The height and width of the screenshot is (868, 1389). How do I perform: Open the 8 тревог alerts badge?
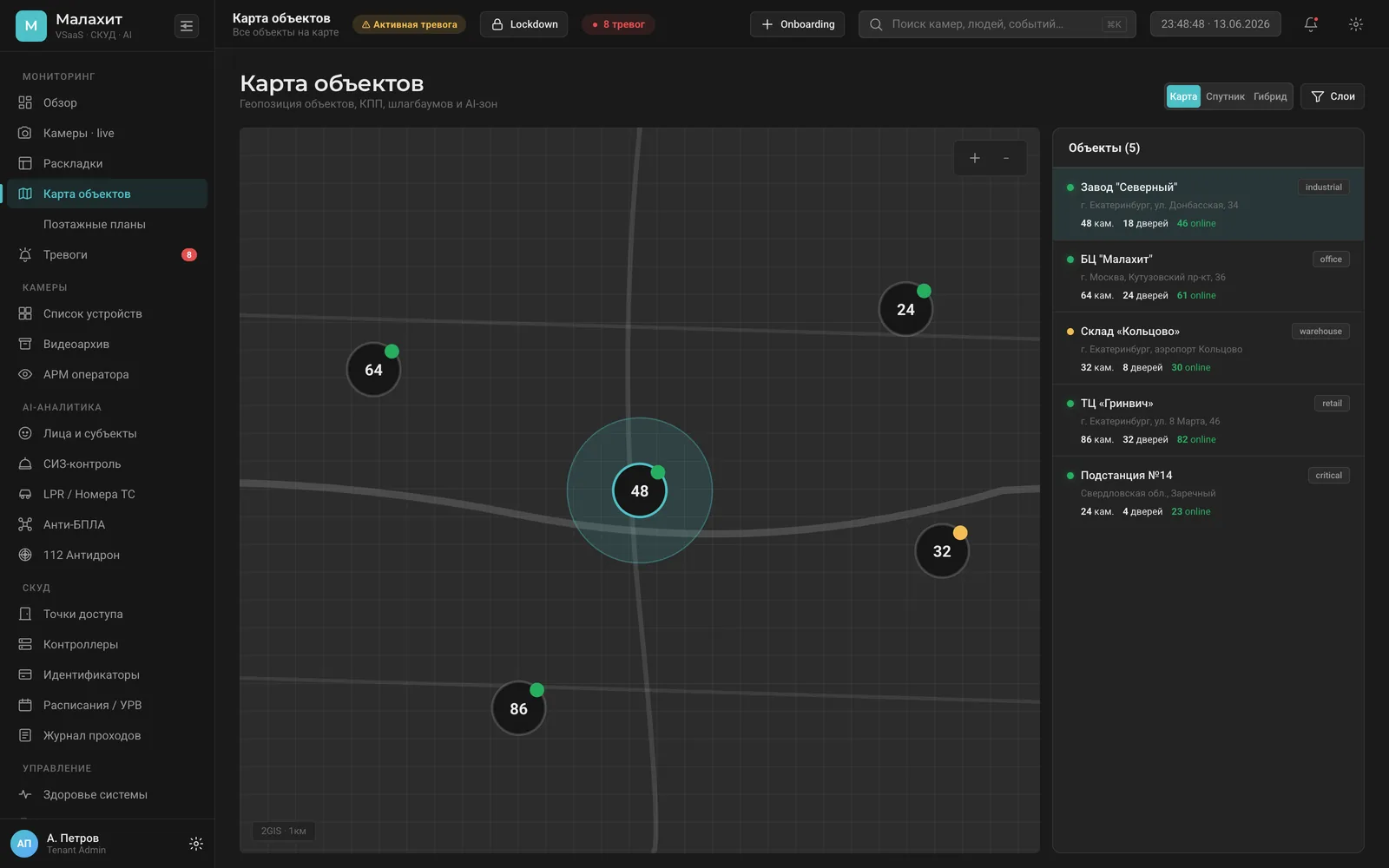[618, 24]
